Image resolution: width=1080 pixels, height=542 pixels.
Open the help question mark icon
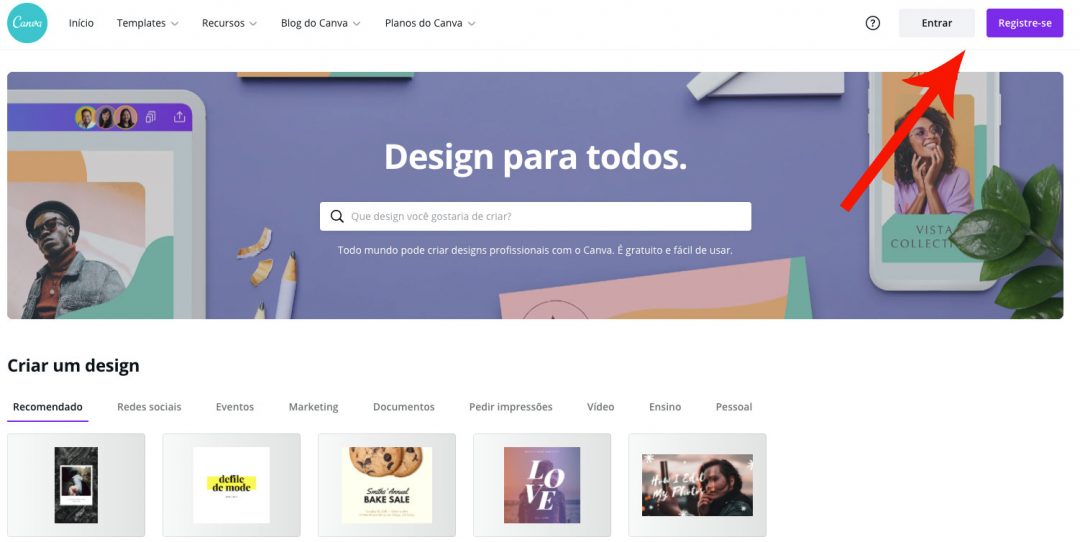click(873, 23)
